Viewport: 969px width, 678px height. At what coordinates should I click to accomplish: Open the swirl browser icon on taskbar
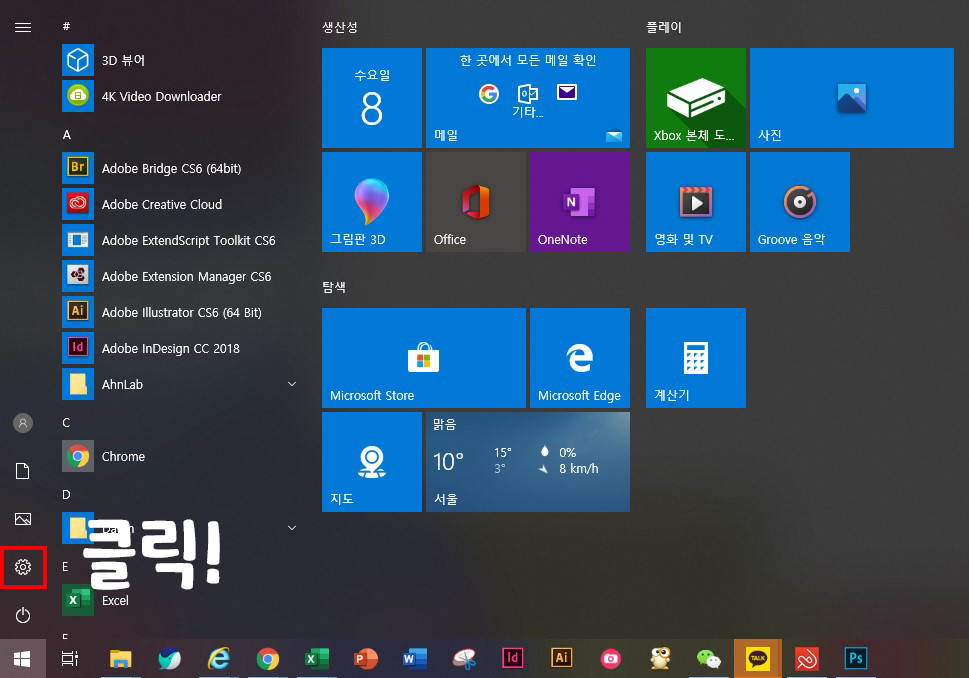[169, 659]
